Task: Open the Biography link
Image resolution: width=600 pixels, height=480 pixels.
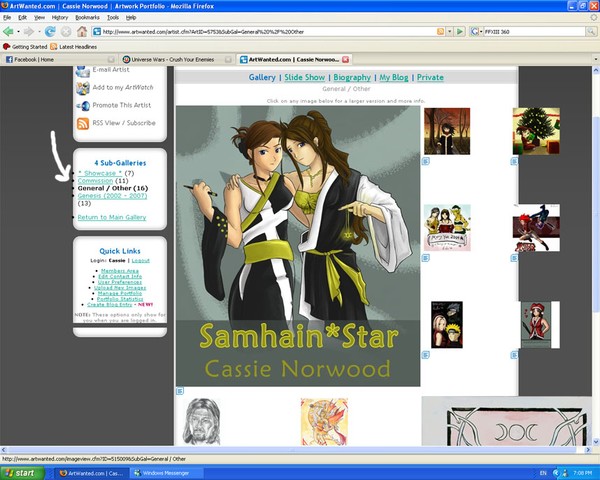Action: point(352,77)
